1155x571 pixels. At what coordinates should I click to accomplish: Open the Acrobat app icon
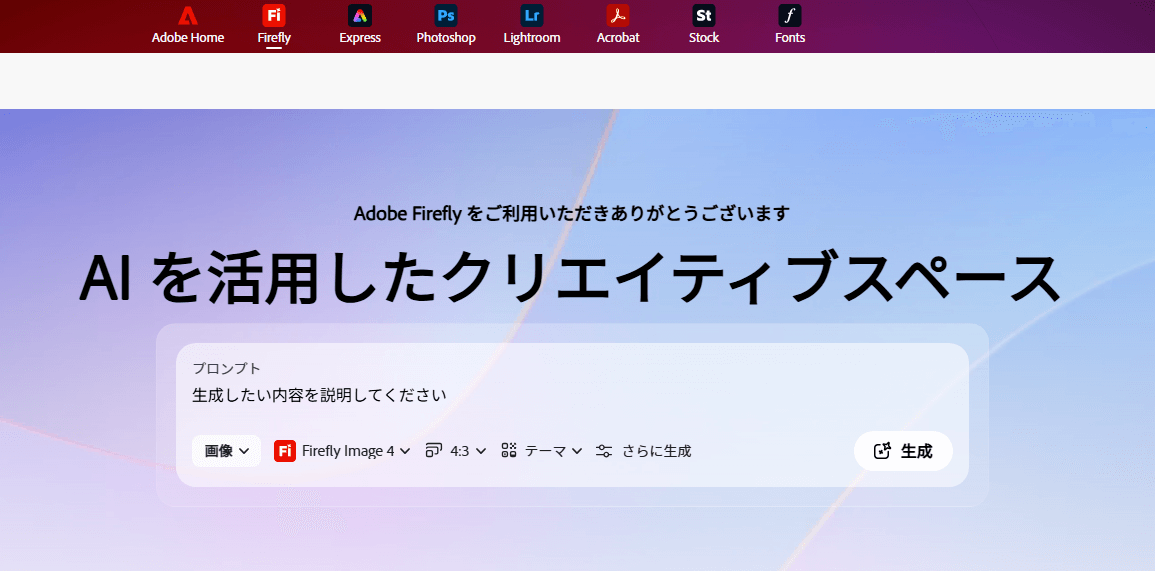tap(618, 16)
